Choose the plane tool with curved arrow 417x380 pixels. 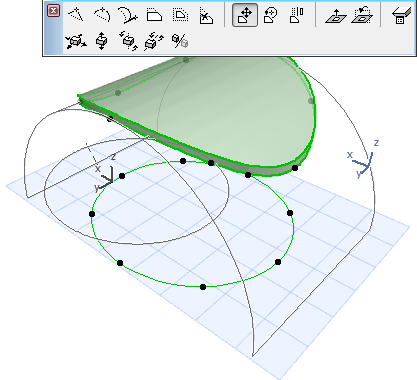tap(362, 15)
